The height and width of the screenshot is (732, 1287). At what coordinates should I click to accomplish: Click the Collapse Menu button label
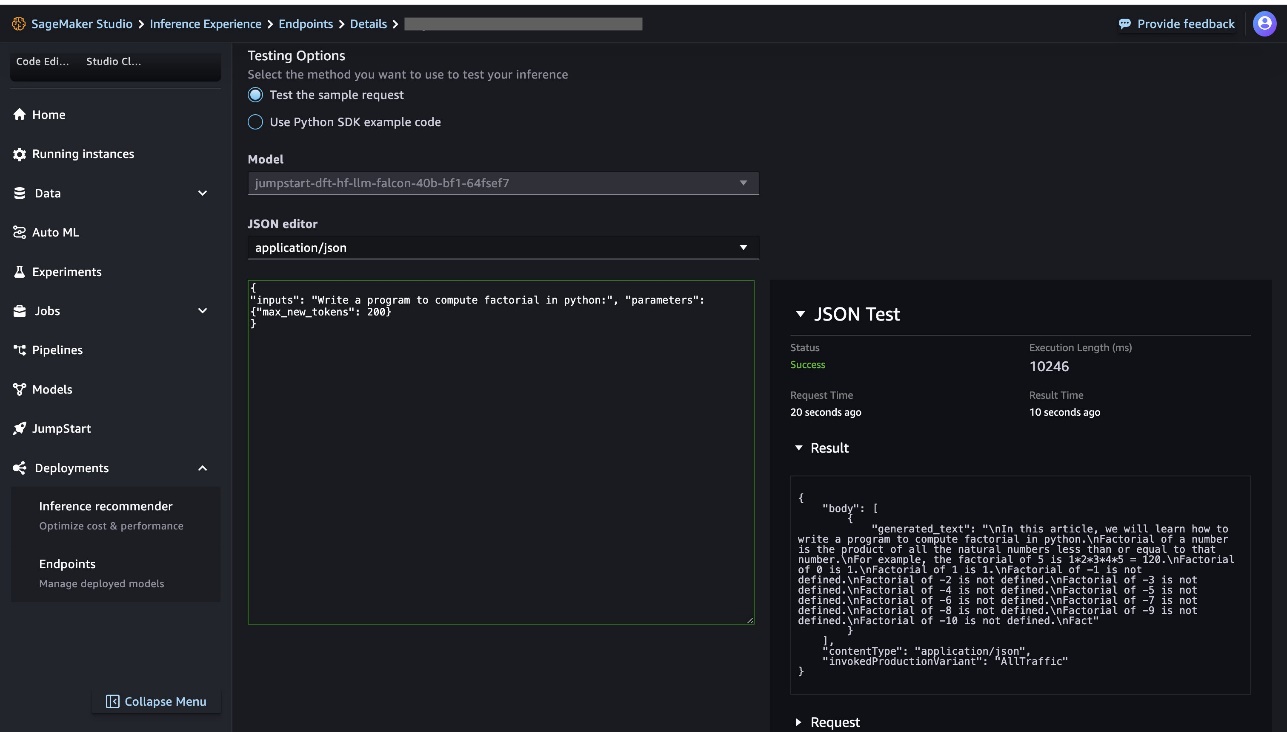pos(166,702)
